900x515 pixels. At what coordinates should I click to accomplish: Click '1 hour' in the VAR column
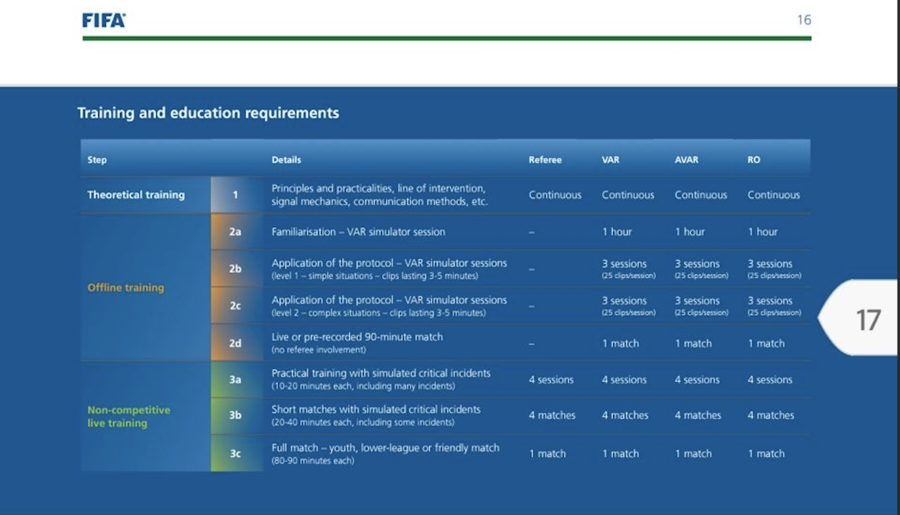(617, 232)
